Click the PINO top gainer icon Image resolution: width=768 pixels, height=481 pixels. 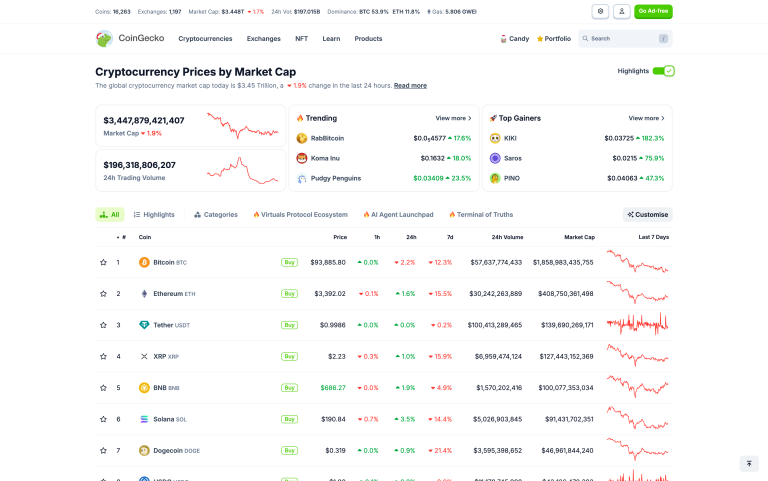[495, 178]
